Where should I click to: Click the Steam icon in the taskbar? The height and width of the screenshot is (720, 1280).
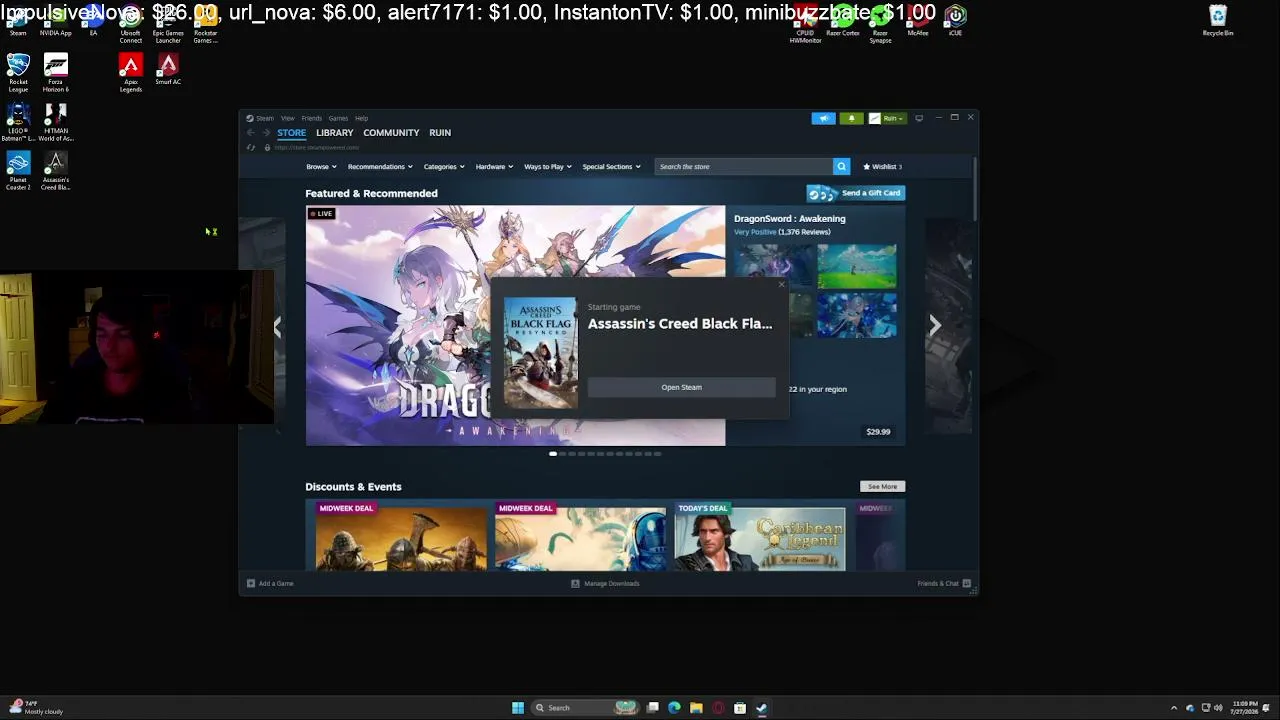[x=762, y=708]
